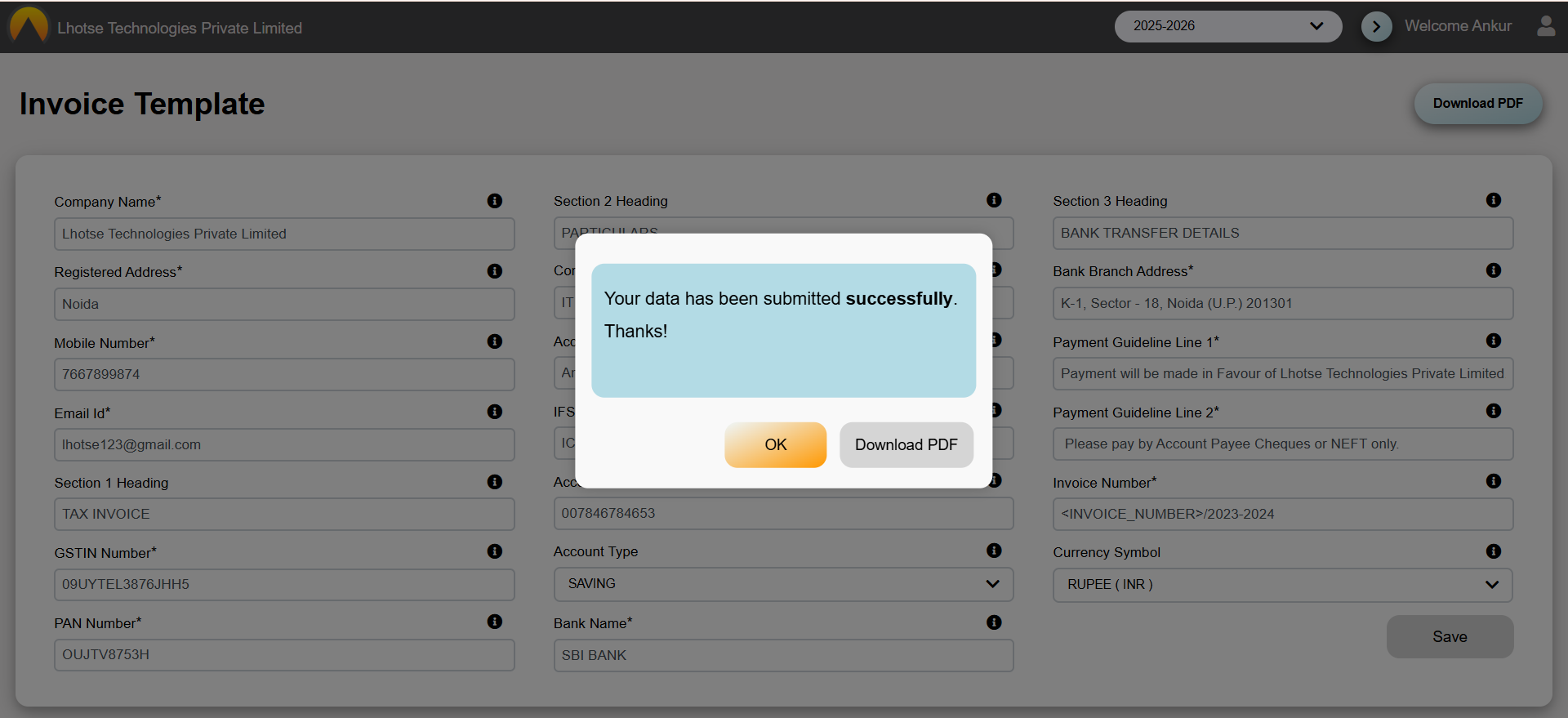
Task: Open the 2025-2026 financial year dropdown
Action: coord(1228,26)
